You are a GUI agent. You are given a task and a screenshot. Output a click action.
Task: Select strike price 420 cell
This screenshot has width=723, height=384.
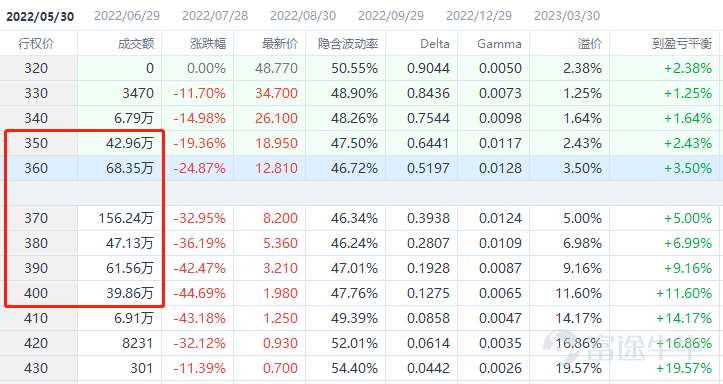(39, 343)
